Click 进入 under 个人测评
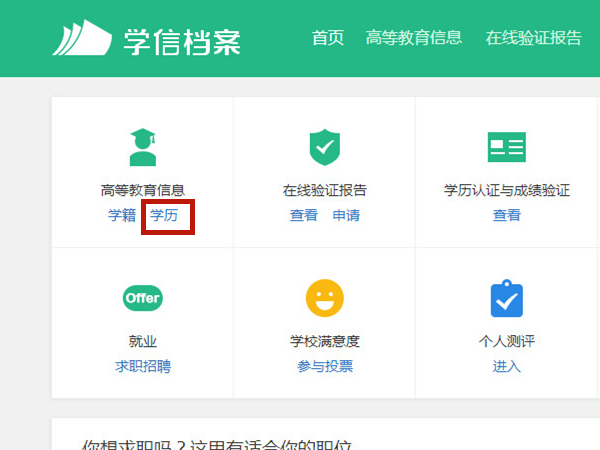The image size is (600, 450). [506, 366]
